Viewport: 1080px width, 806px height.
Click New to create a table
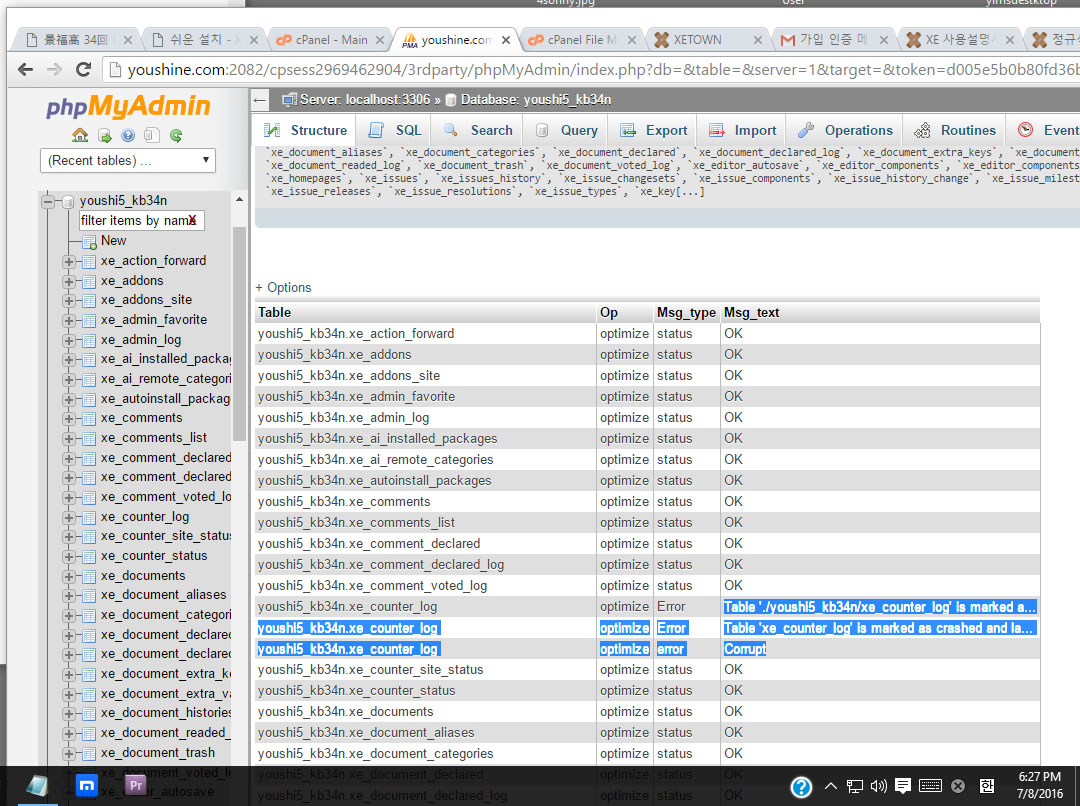point(113,240)
